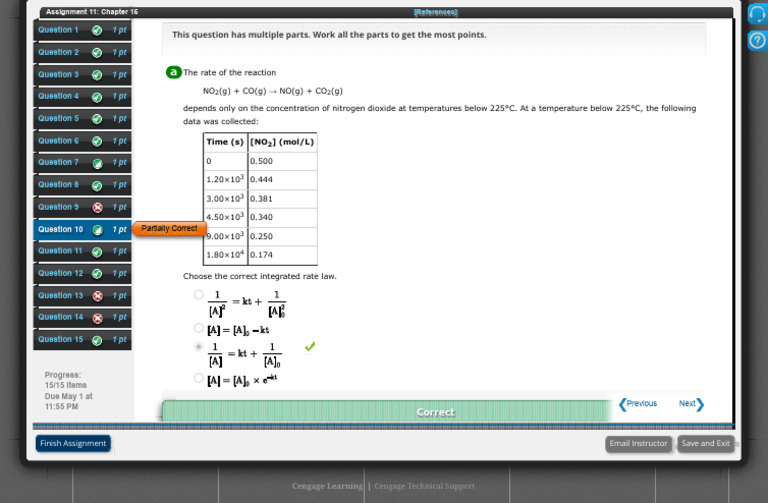Select the 1/[A]² = kt + 1/[A]₀² option
The image size is (768, 503).
(198, 294)
